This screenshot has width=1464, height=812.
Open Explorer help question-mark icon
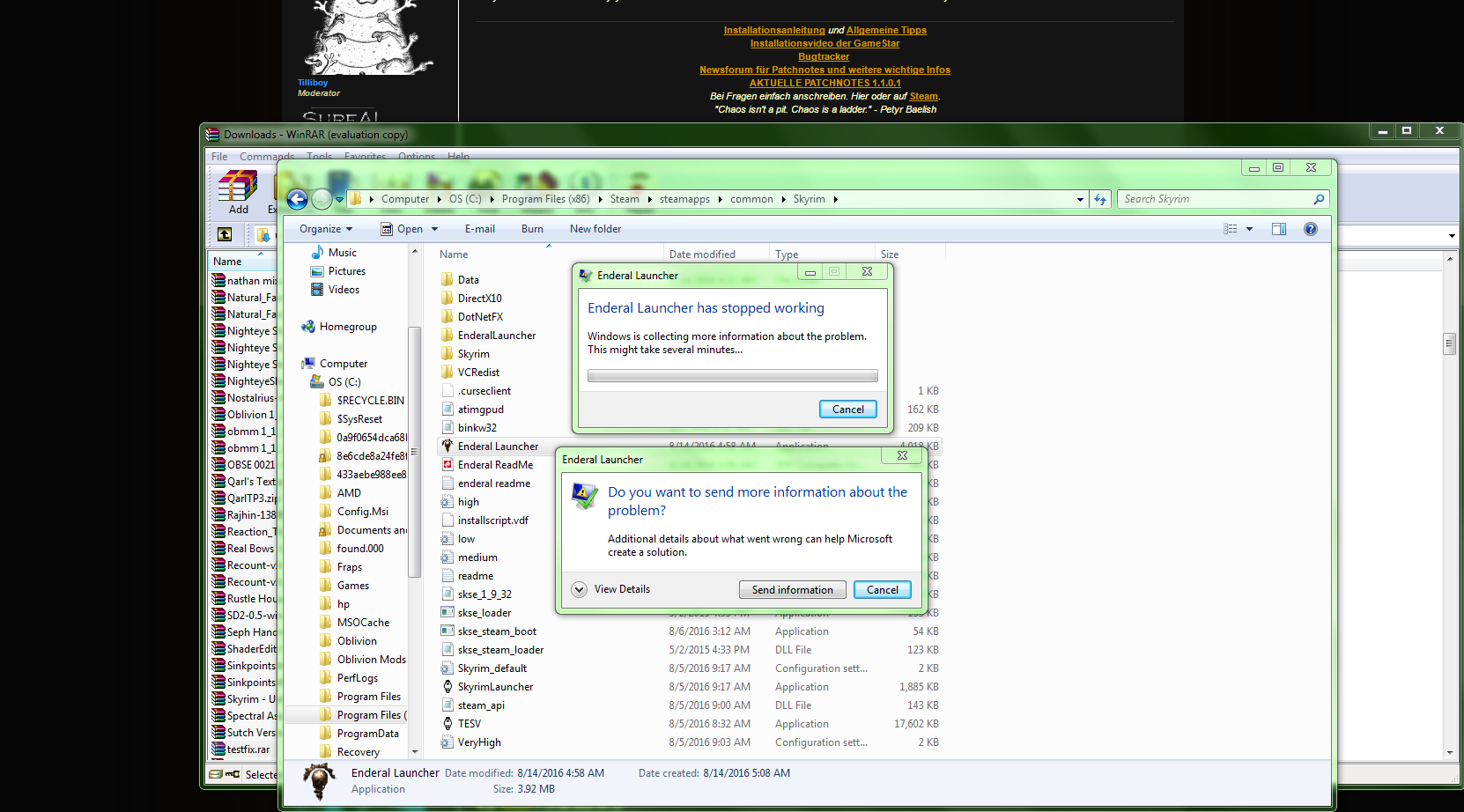(x=1311, y=229)
